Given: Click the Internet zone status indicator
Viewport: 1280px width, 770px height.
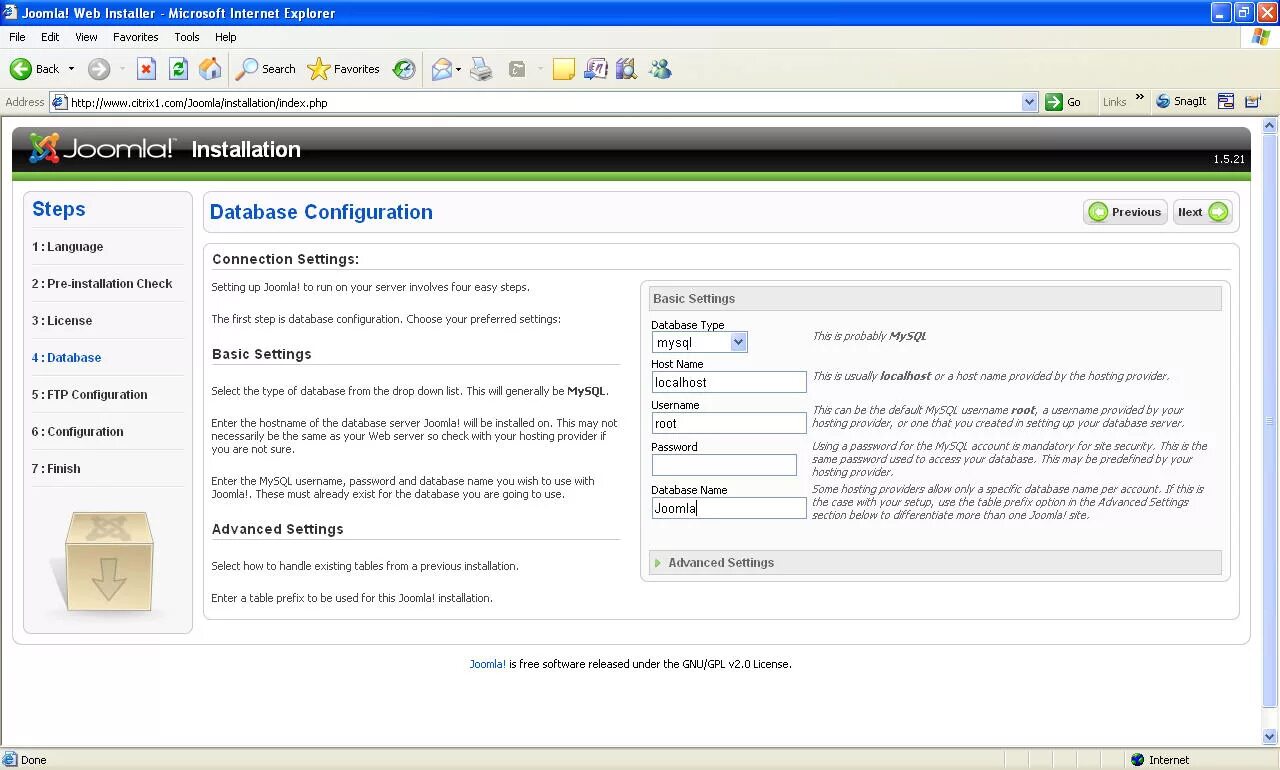Looking at the screenshot, I should tap(1160, 760).
